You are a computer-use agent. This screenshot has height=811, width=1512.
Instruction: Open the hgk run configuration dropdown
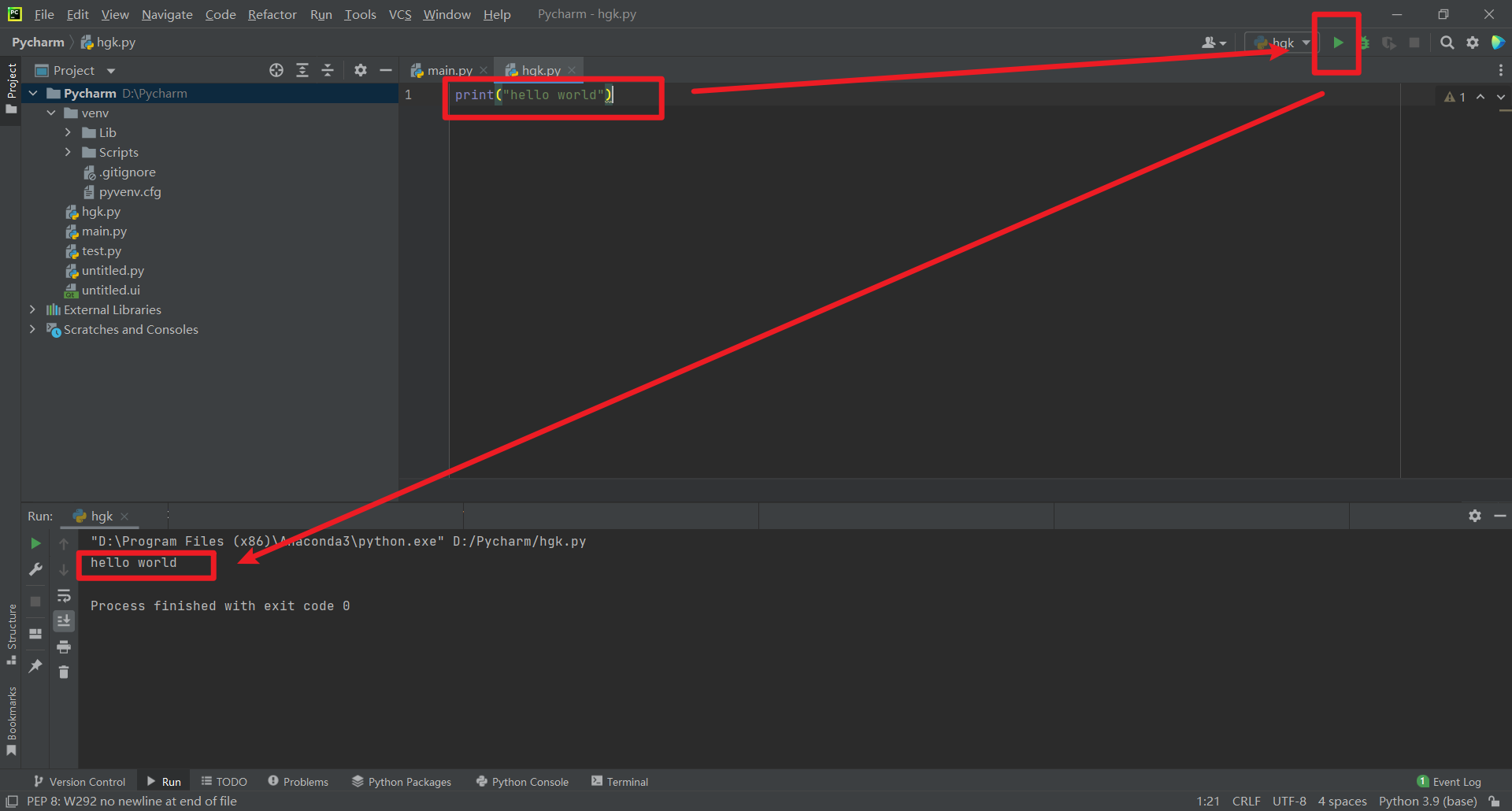[x=1306, y=43]
